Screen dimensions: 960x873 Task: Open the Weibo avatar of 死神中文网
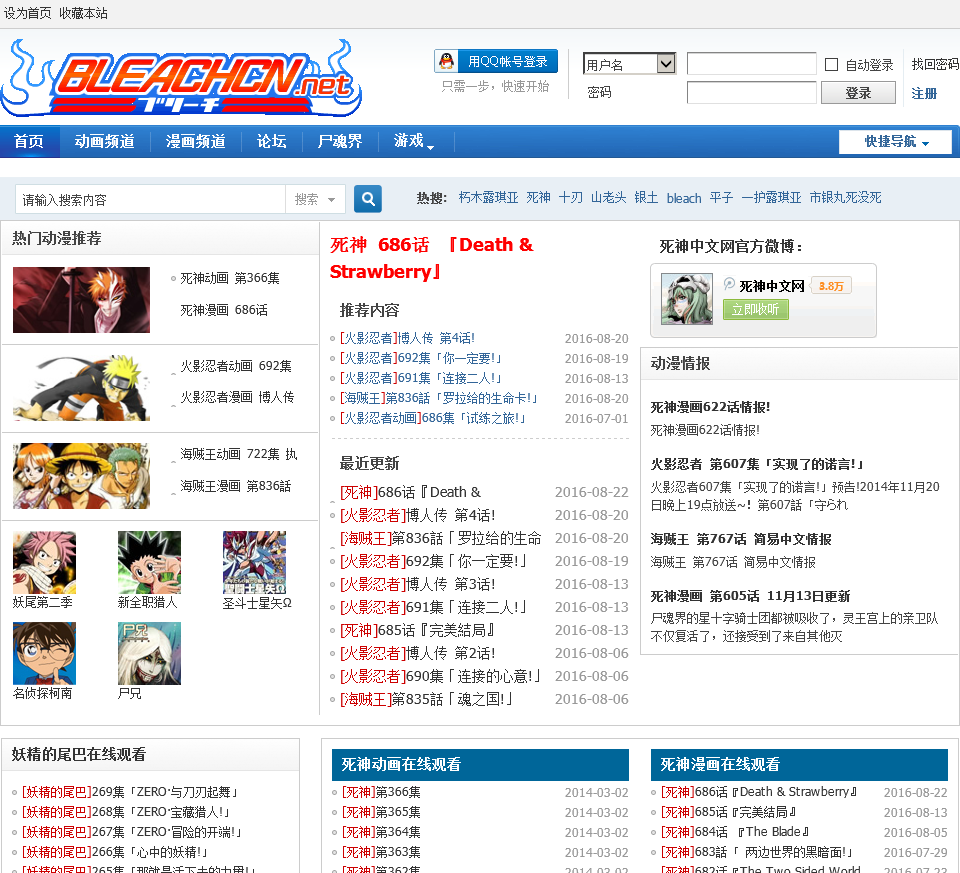[686, 299]
